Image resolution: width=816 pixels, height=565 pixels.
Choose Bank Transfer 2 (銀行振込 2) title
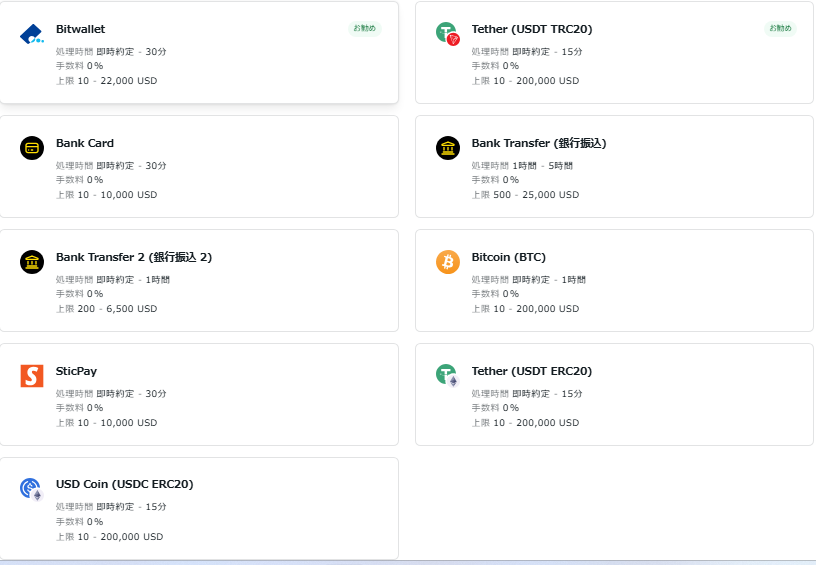click(134, 257)
